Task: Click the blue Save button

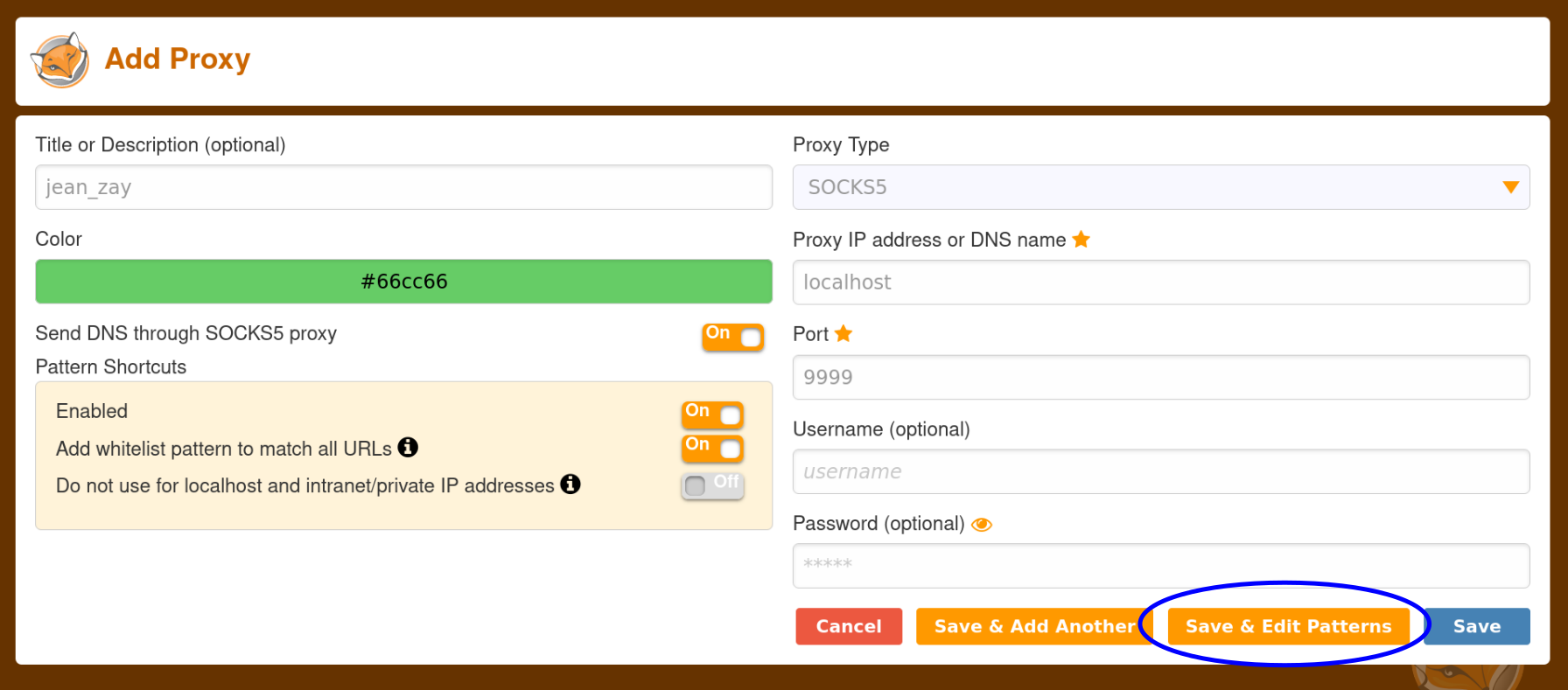Action: tap(1477, 626)
